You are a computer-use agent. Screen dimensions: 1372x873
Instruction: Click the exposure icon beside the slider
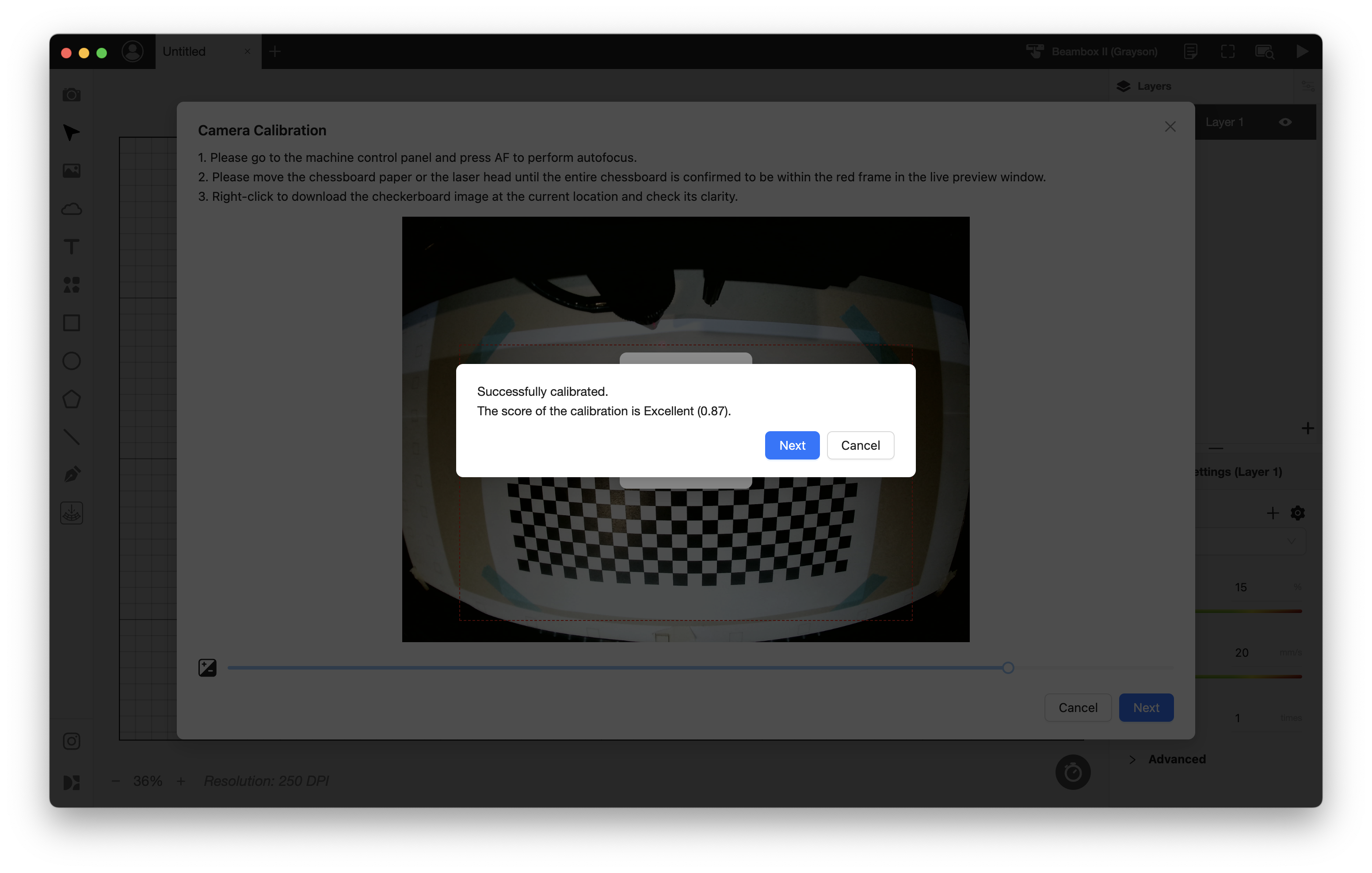(x=207, y=667)
